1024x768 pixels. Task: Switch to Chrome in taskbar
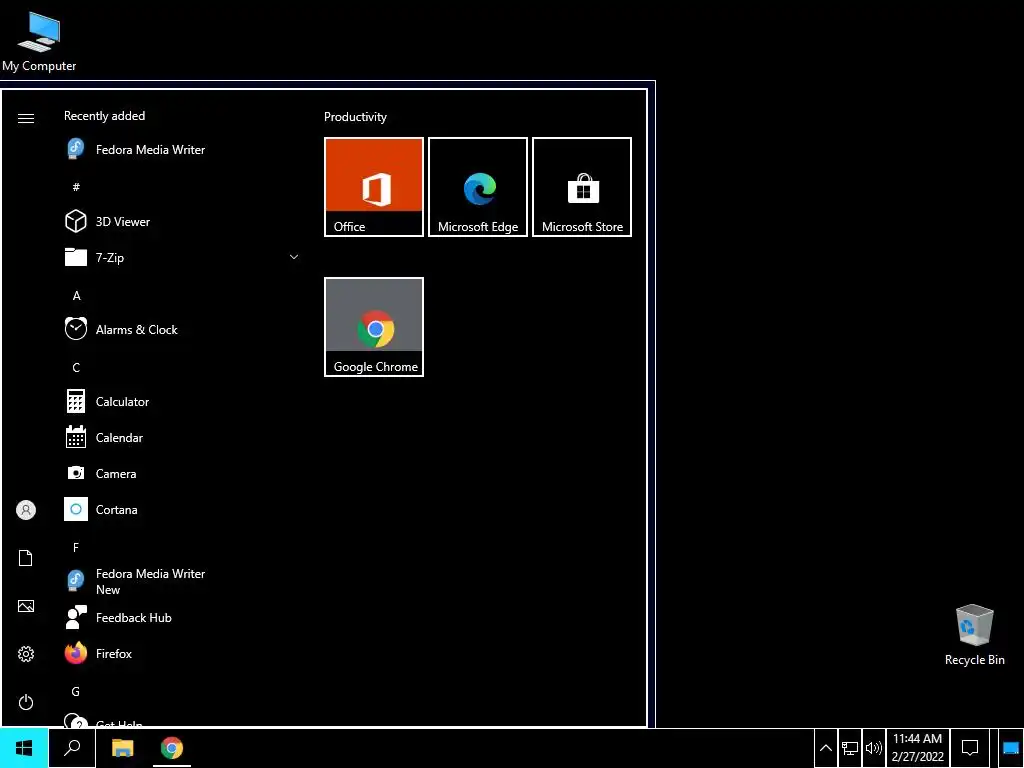click(x=172, y=748)
